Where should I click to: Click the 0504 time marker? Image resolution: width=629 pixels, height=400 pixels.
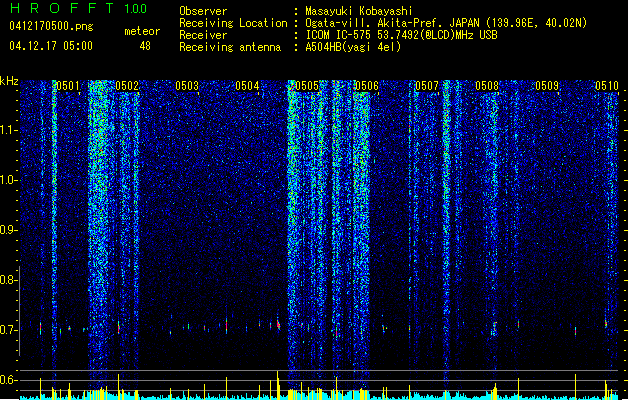[247, 85]
